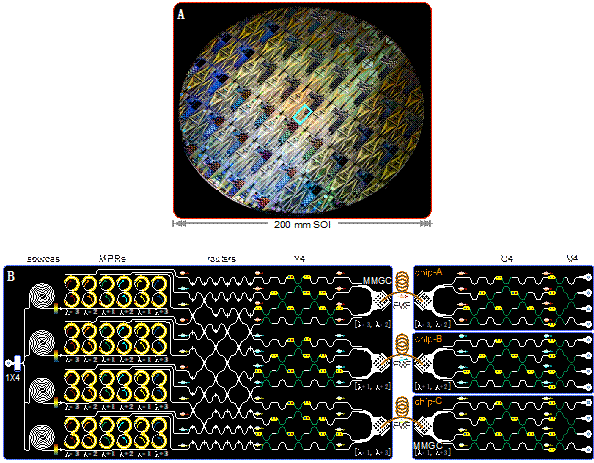Screen dimensions: 594x463
Task: Select the topmost spiral photon source
Action: click(42, 296)
